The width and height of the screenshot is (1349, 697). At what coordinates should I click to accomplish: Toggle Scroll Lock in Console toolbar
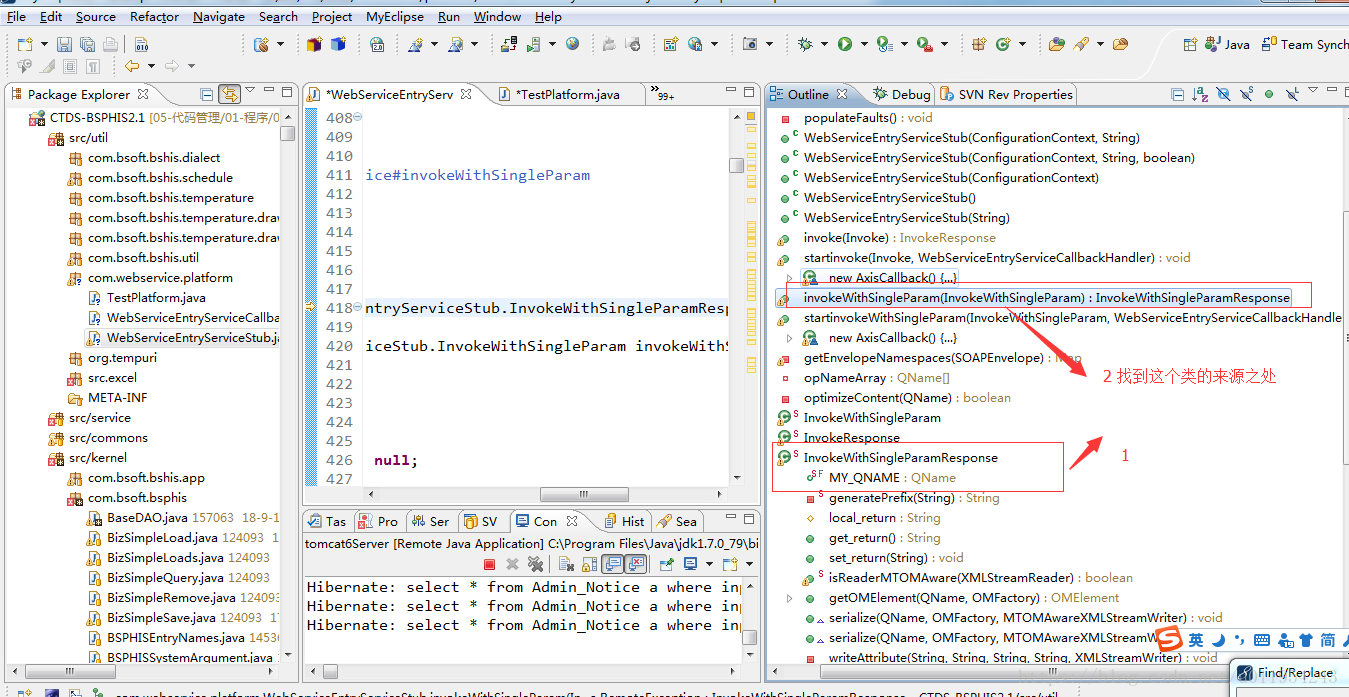coord(588,564)
